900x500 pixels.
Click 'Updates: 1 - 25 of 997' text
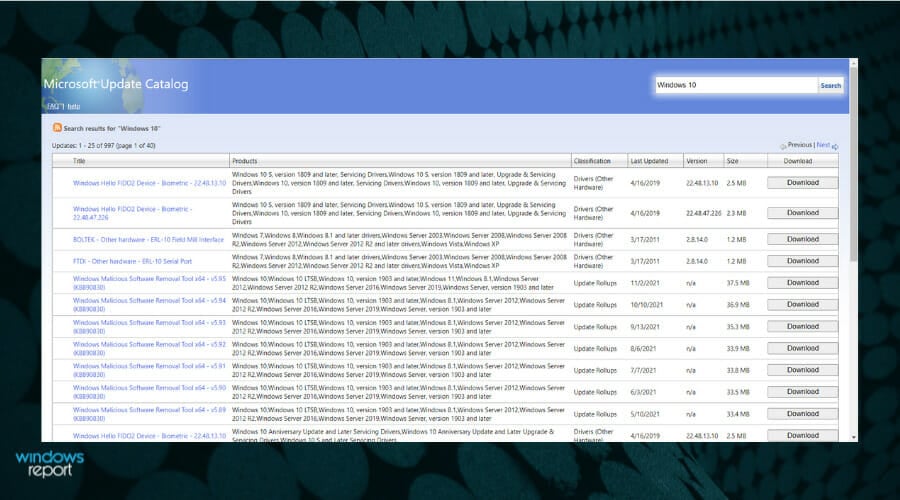[x=103, y=146]
